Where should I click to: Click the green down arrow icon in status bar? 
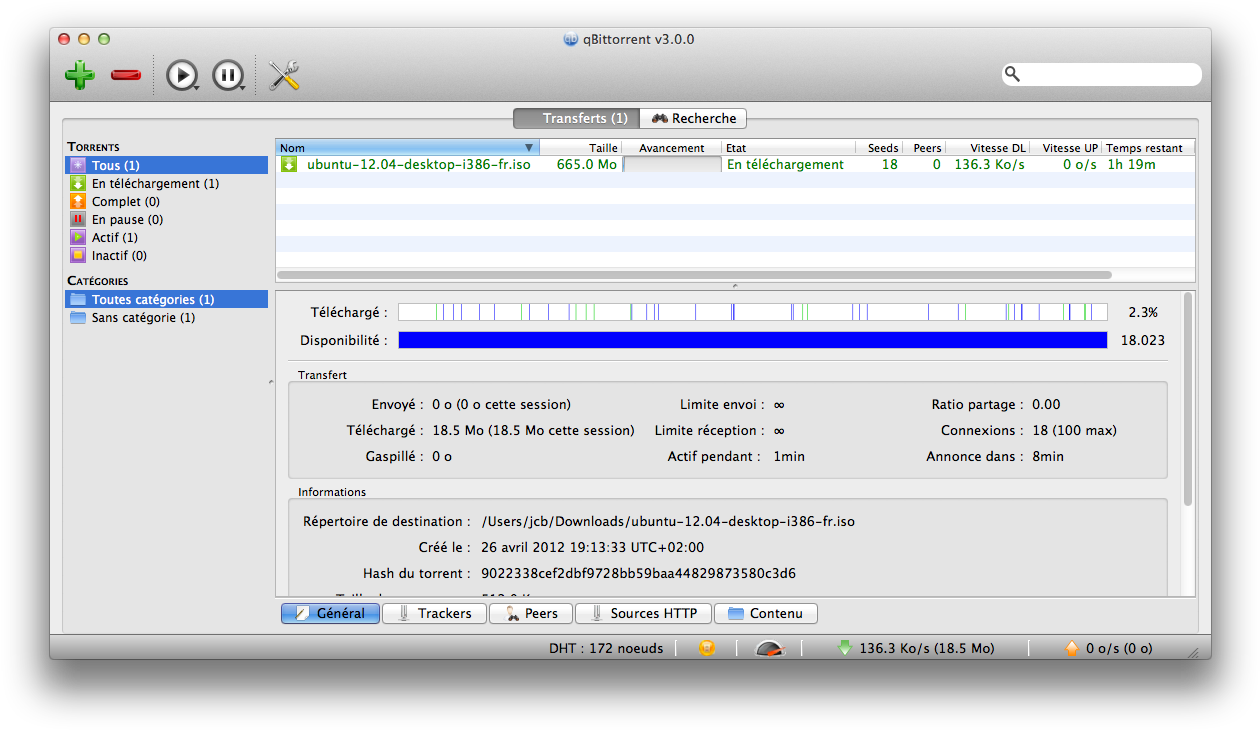point(844,648)
